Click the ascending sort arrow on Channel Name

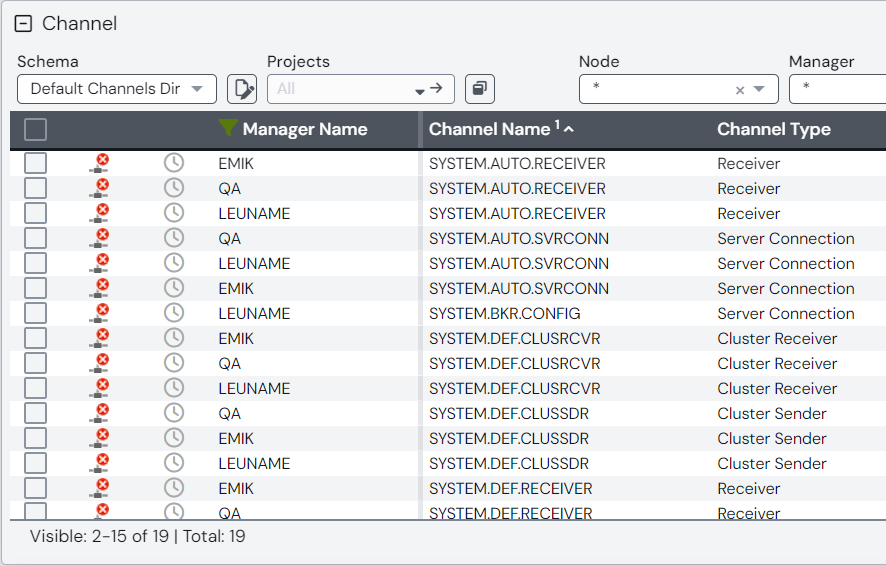click(x=569, y=129)
